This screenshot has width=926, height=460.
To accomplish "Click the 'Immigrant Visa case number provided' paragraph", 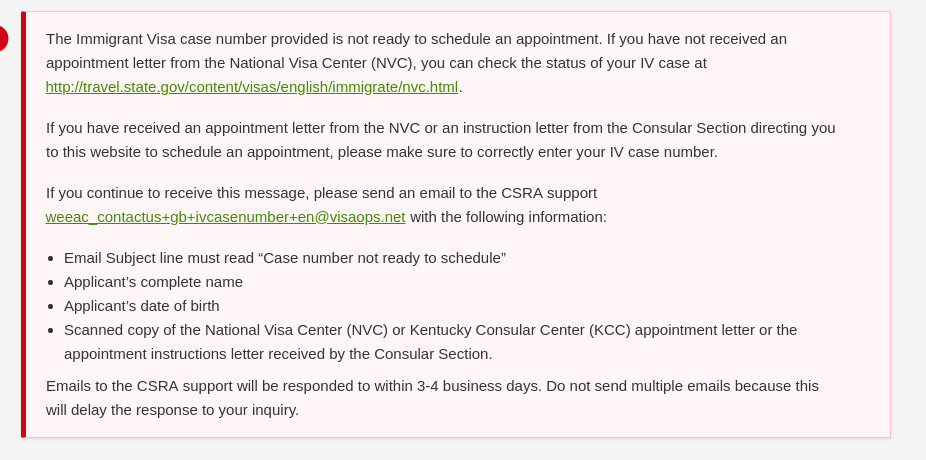I will coord(416,63).
